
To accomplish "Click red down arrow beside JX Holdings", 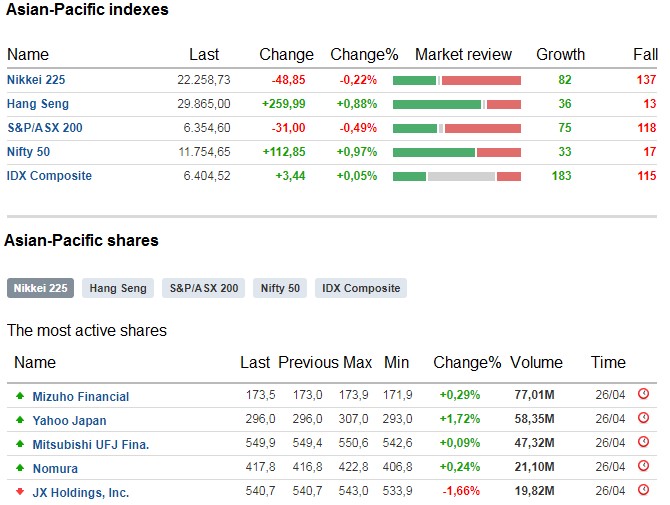I will pos(19,492).
